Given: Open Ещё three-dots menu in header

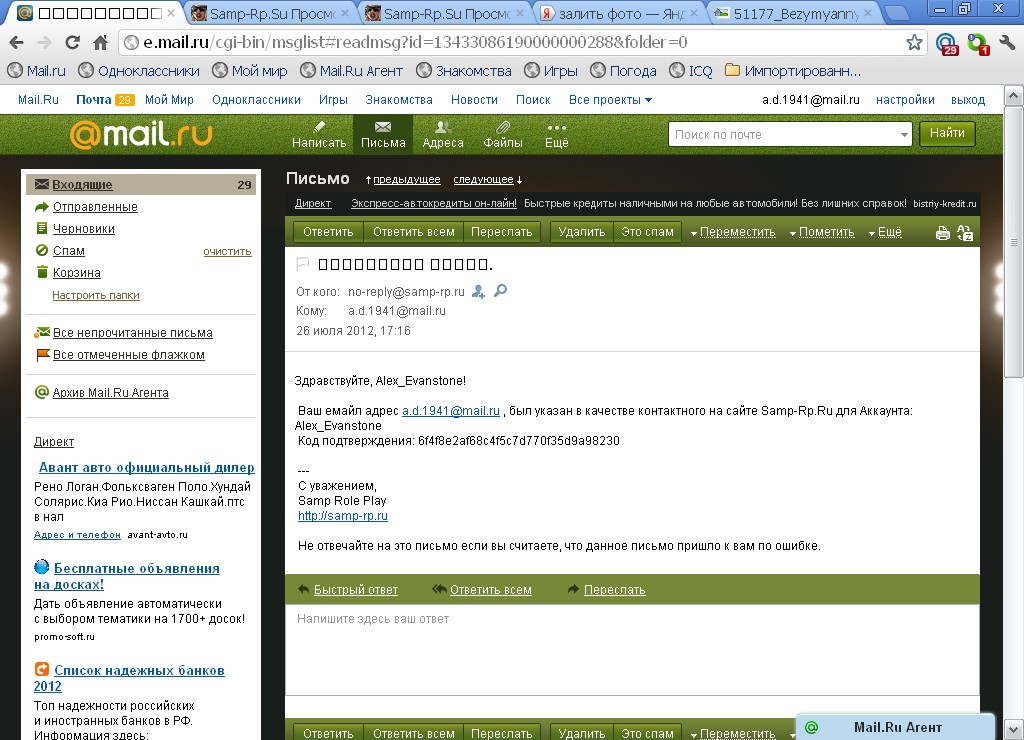Looking at the screenshot, I should [556, 135].
